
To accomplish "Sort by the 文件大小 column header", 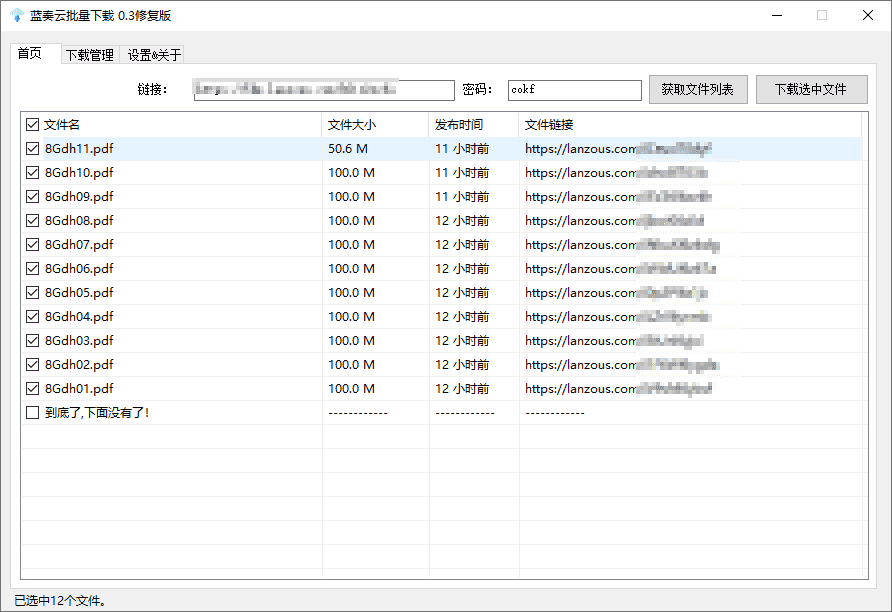I will (351, 125).
